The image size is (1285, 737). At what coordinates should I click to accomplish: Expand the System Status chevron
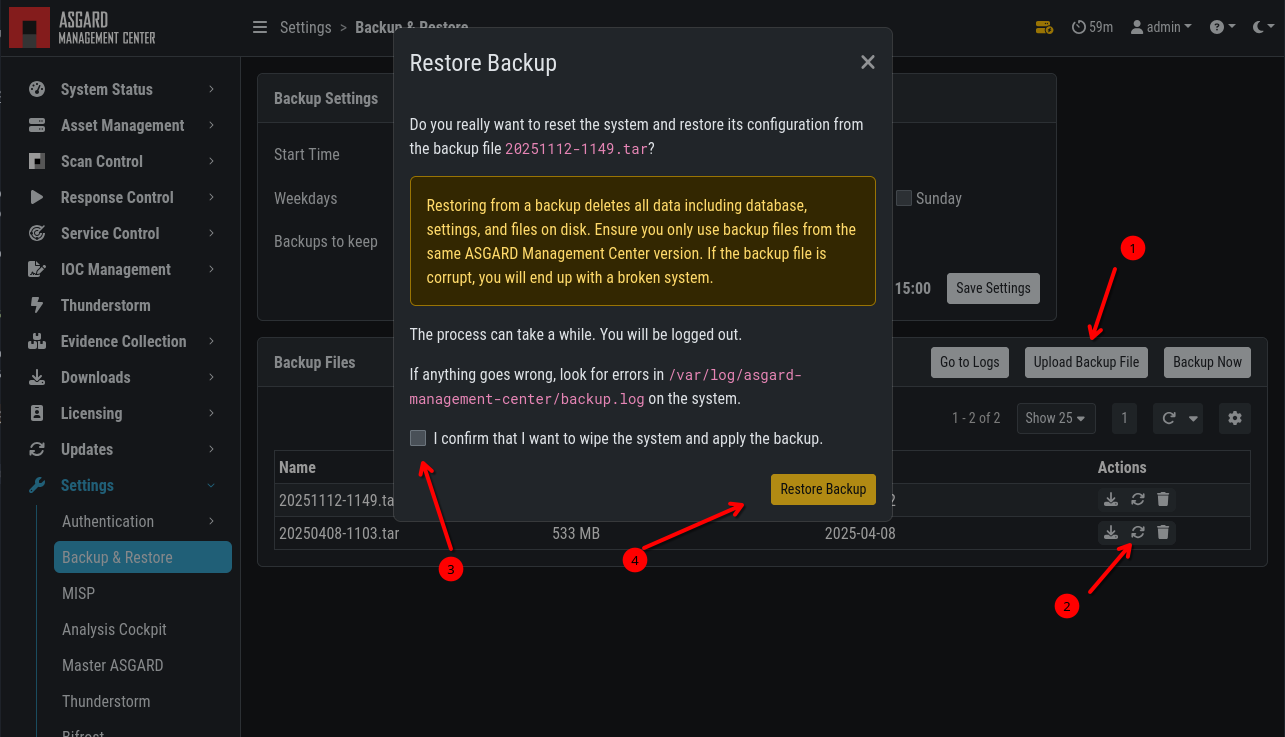pos(211,89)
